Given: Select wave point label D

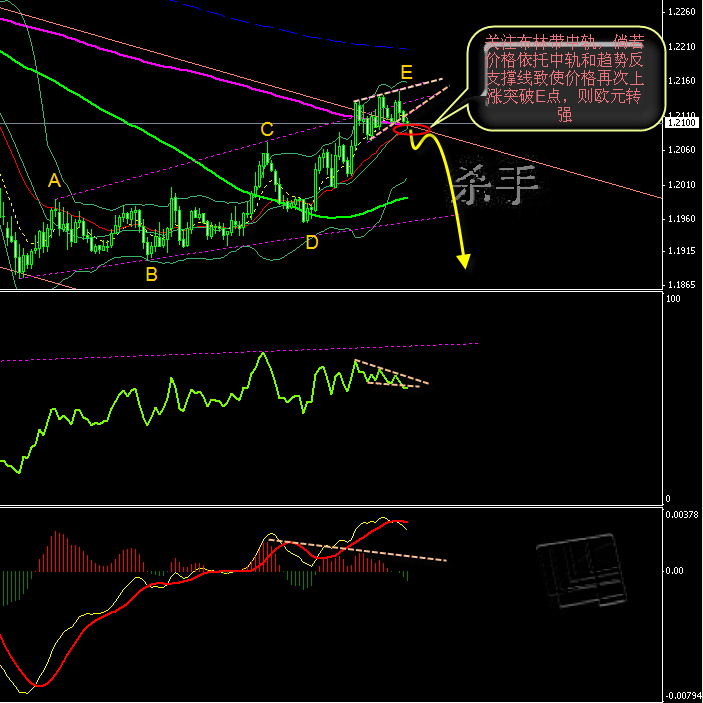Looking at the screenshot, I should [x=312, y=243].
